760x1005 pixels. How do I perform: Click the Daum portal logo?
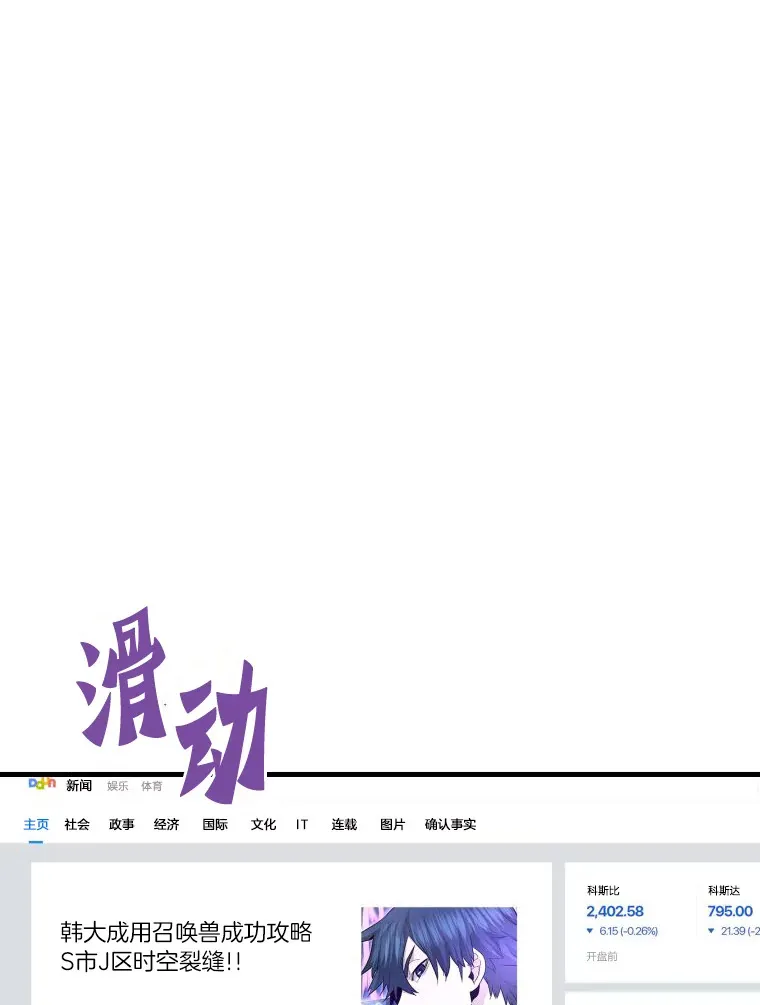pyautogui.click(x=42, y=783)
